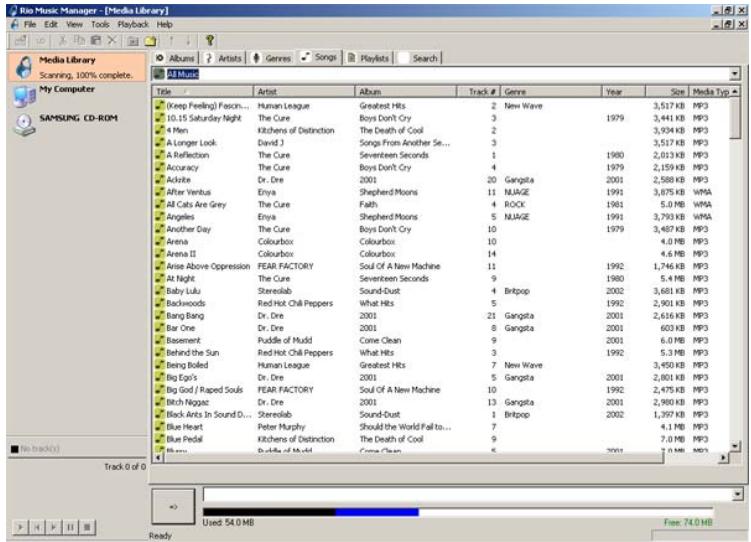Expand the All Music dropdown
Viewport: 751px width, 542px height.
point(737,73)
